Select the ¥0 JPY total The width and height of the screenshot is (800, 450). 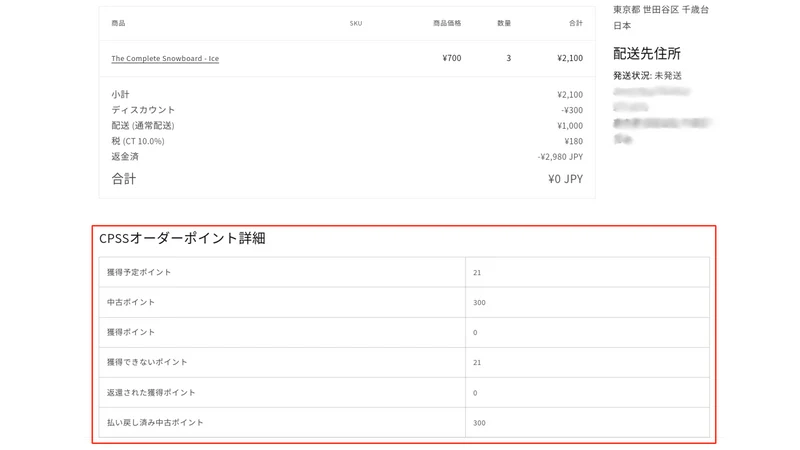(565, 179)
